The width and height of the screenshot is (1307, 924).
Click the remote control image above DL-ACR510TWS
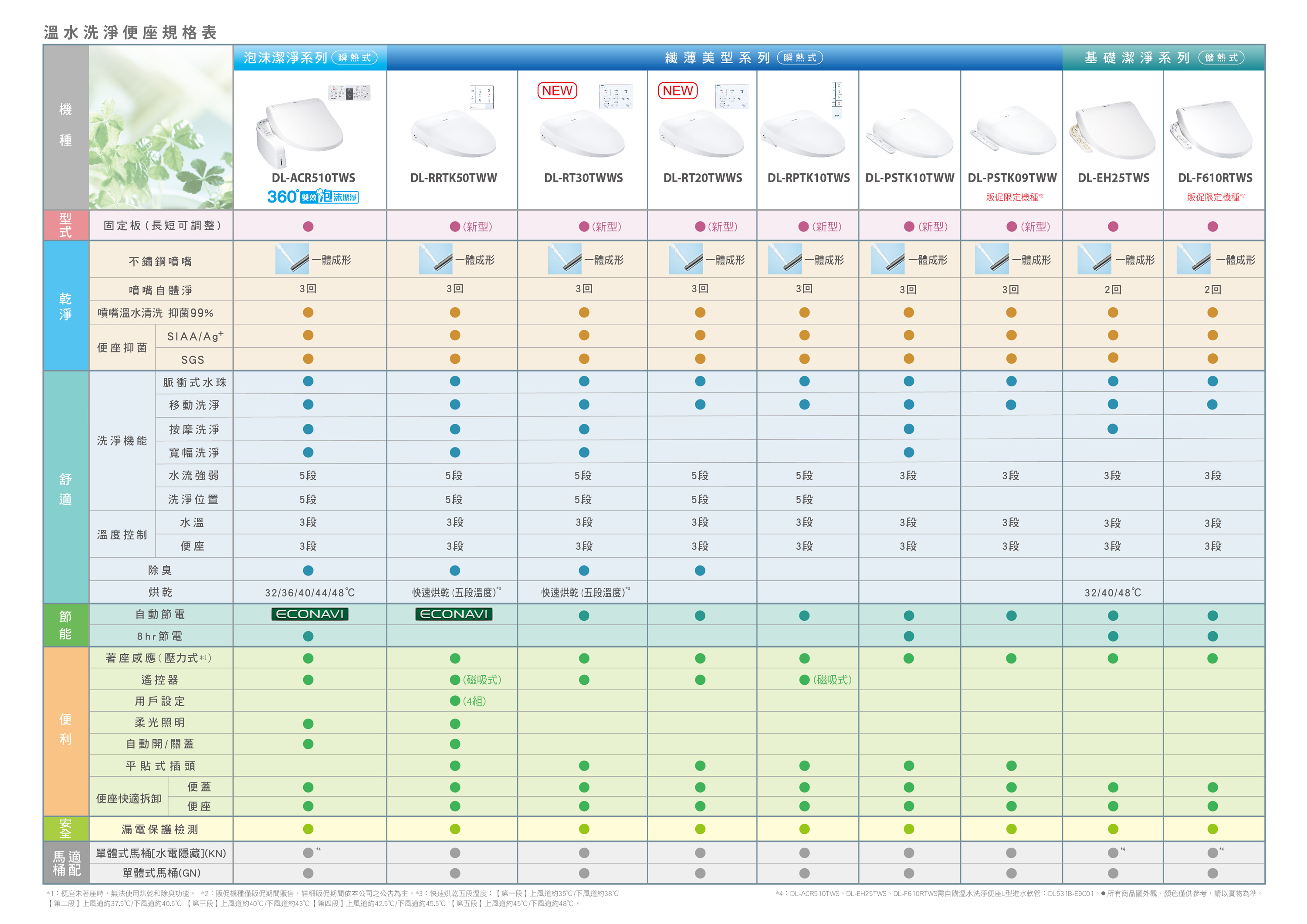click(349, 93)
